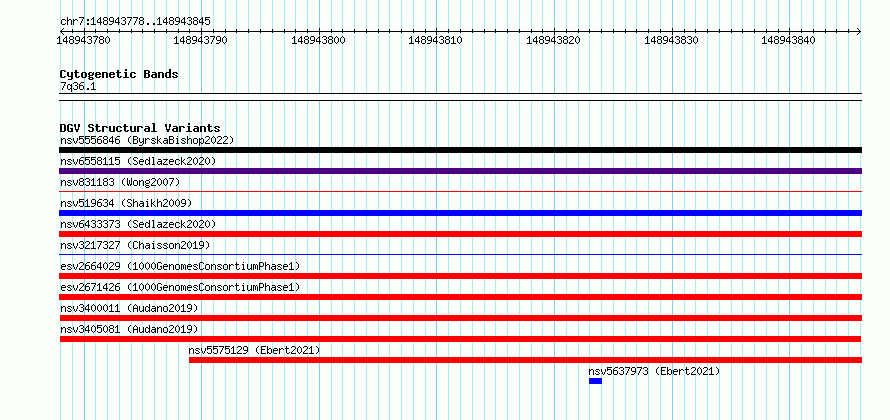
Task: Select the red esv2671426 variant bar
Action: coord(460,297)
